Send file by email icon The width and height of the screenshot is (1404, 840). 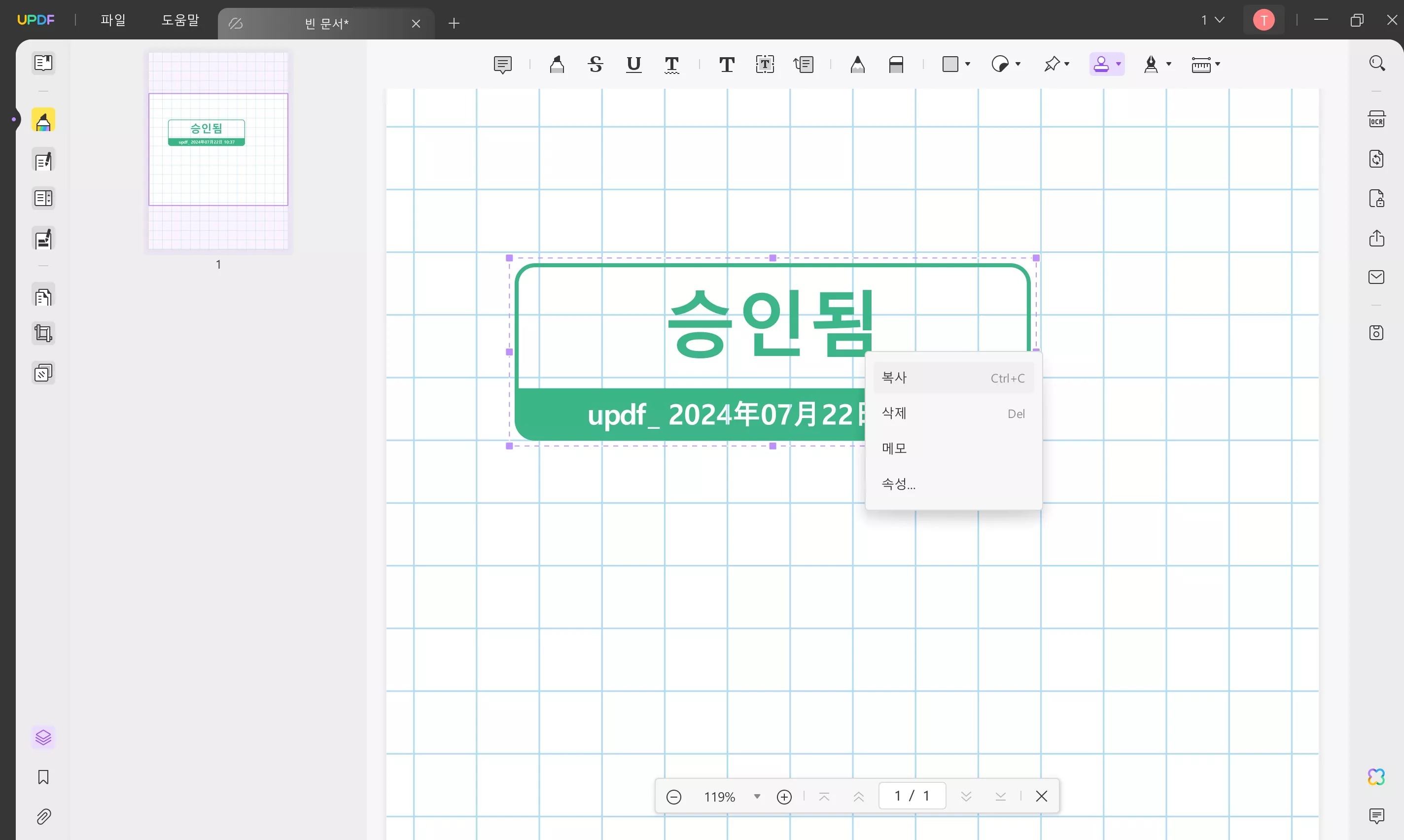[x=1376, y=277]
